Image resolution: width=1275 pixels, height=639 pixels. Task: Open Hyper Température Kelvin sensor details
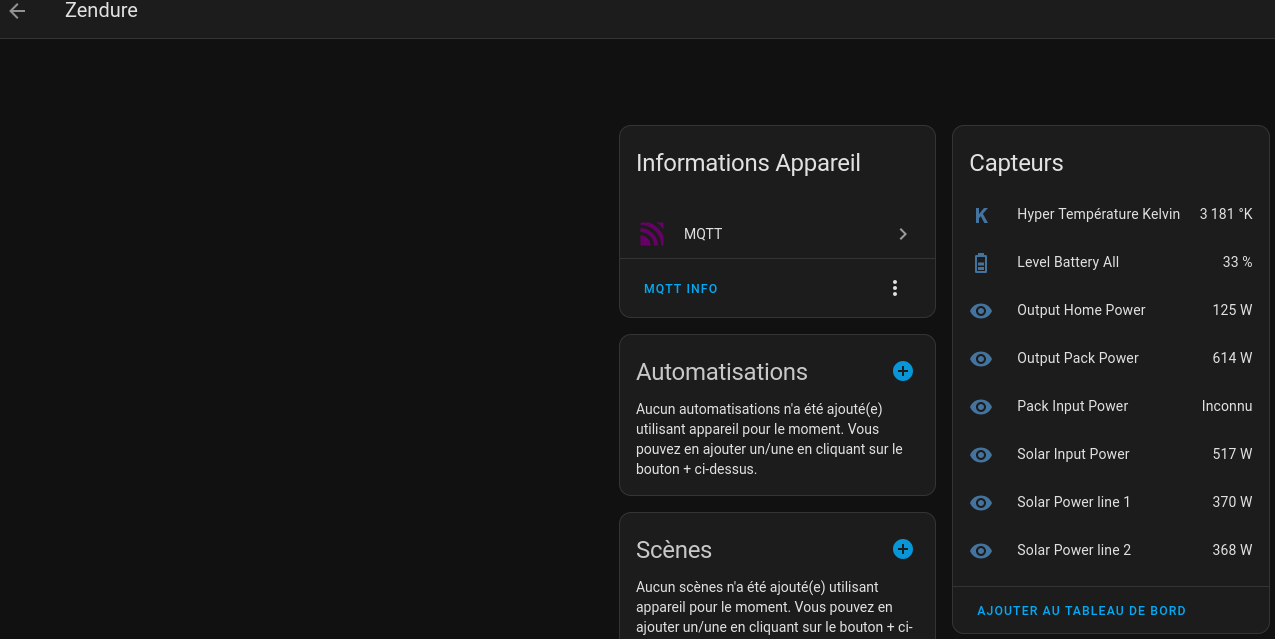(x=1098, y=214)
